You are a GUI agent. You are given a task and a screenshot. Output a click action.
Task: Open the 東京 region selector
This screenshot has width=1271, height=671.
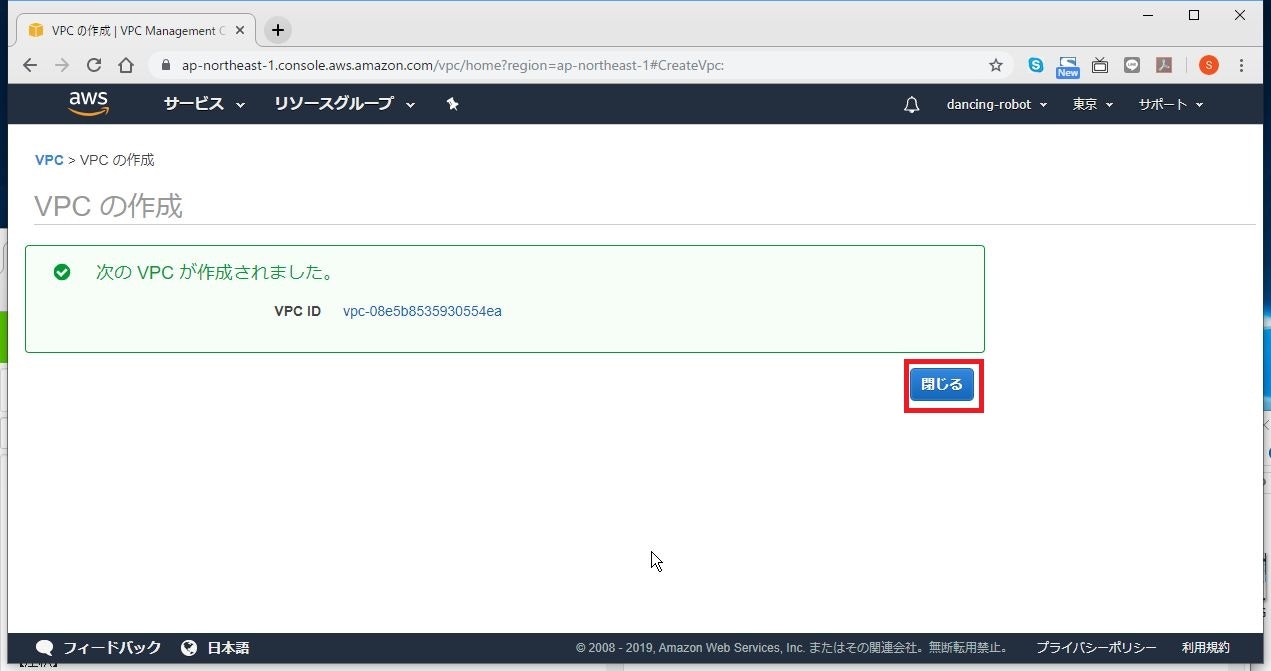[x=1092, y=104]
